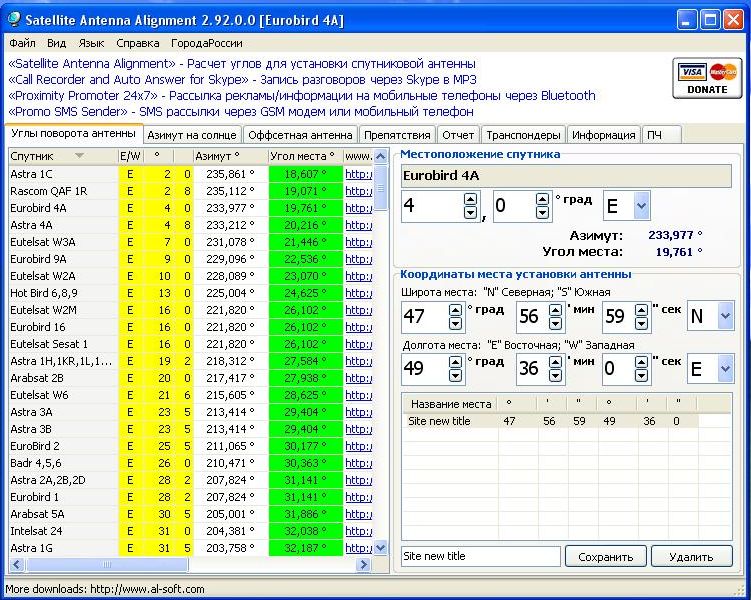The image size is (751, 600).
Task: Select Badr 4,5,6 satellite row
Action: coord(190,463)
